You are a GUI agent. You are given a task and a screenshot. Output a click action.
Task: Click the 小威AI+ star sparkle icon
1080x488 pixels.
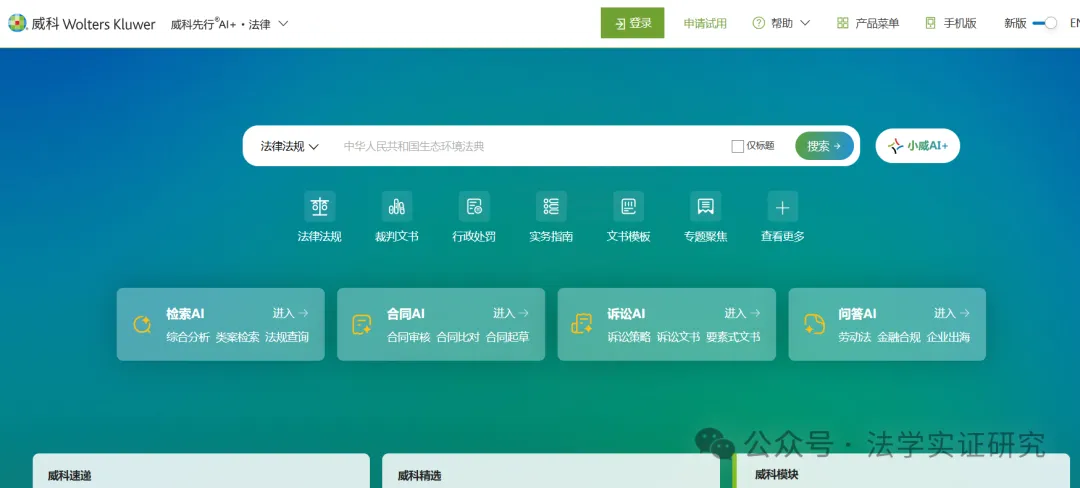[x=895, y=146]
